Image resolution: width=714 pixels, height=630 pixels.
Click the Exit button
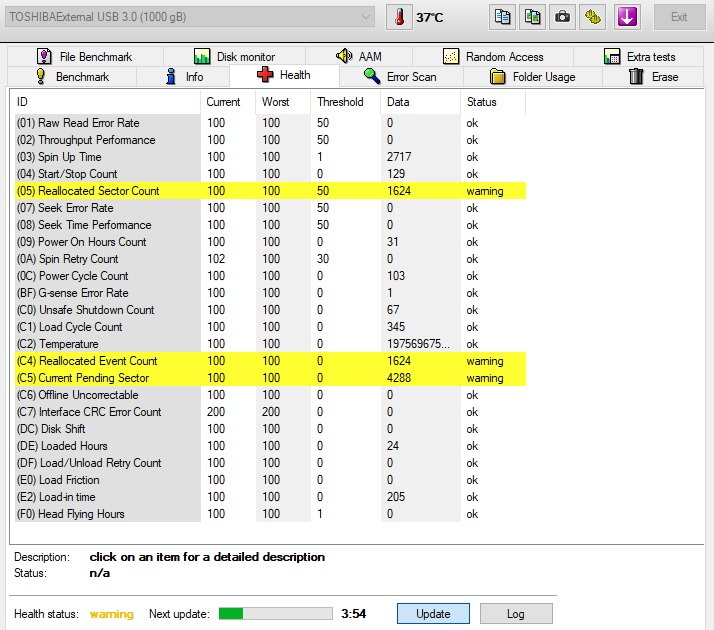coord(679,17)
